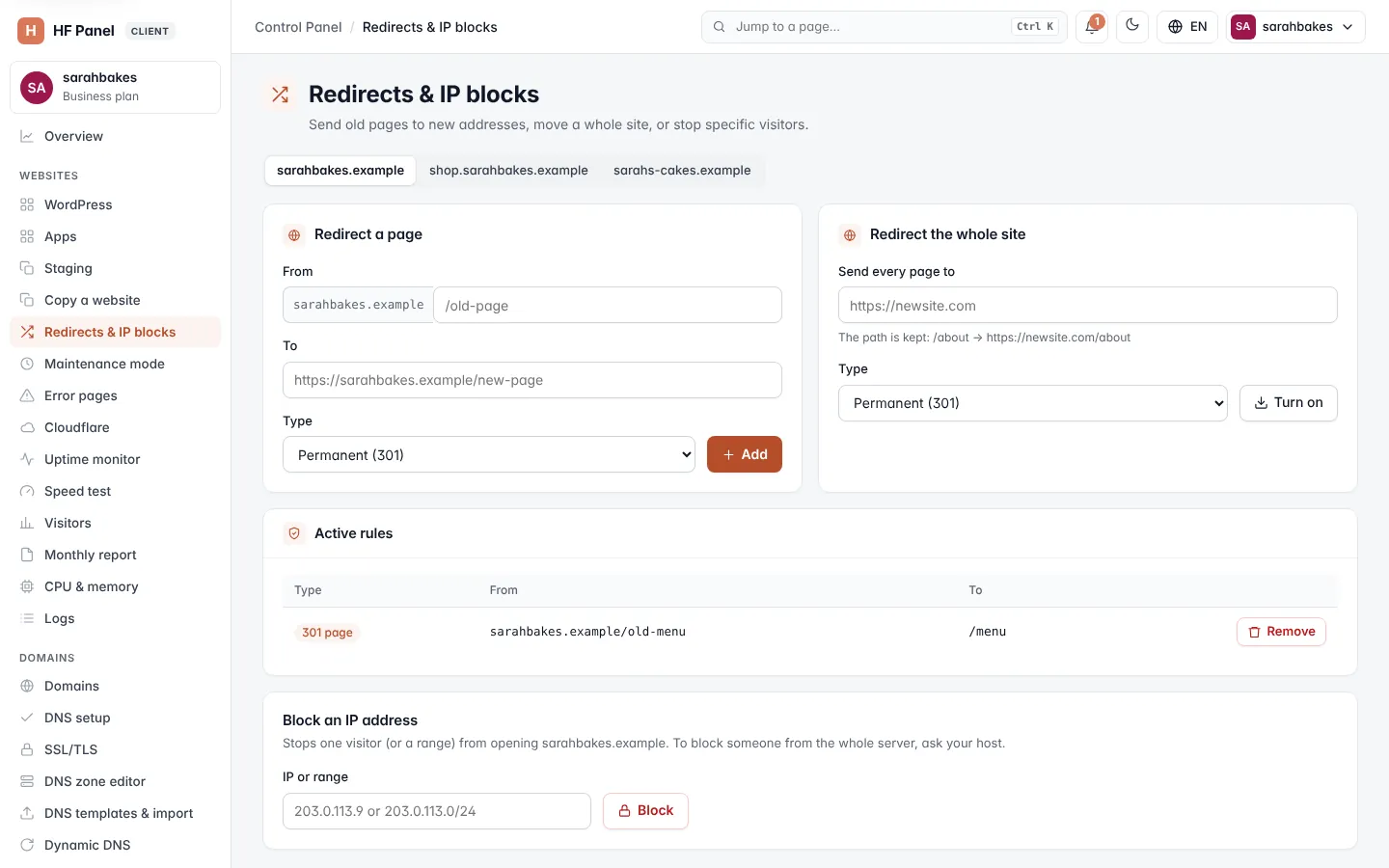The width and height of the screenshot is (1389, 868).
Task: Select the sarahbakes.example tab
Action: pyautogui.click(x=340, y=171)
